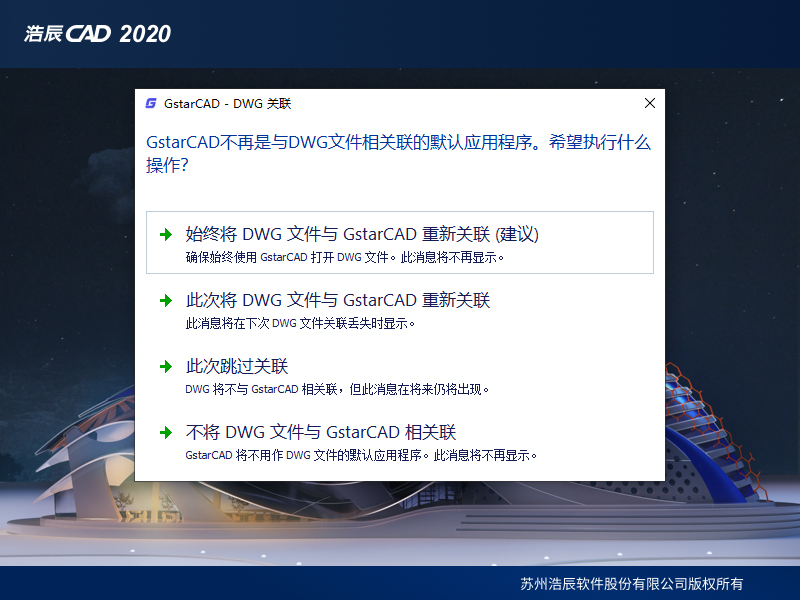Close the GstarCAD DWG 关联 dialog

pos(649,103)
